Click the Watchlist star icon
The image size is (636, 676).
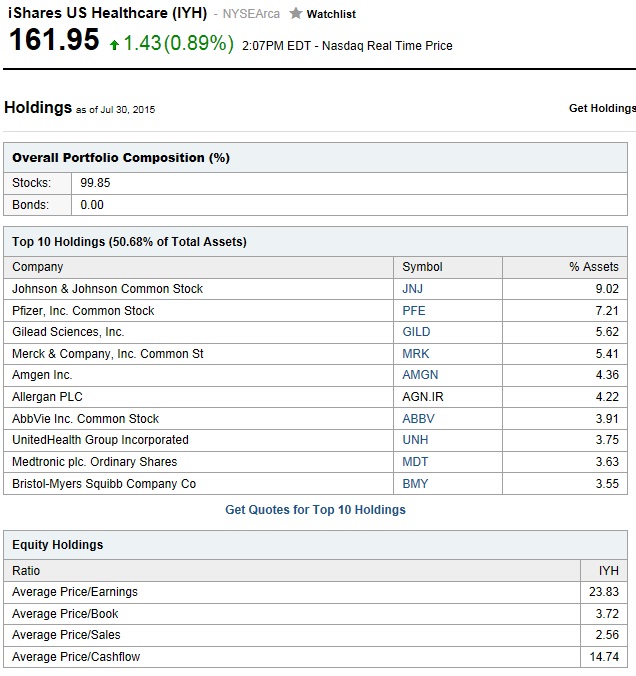pyautogui.click(x=295, y=14)
